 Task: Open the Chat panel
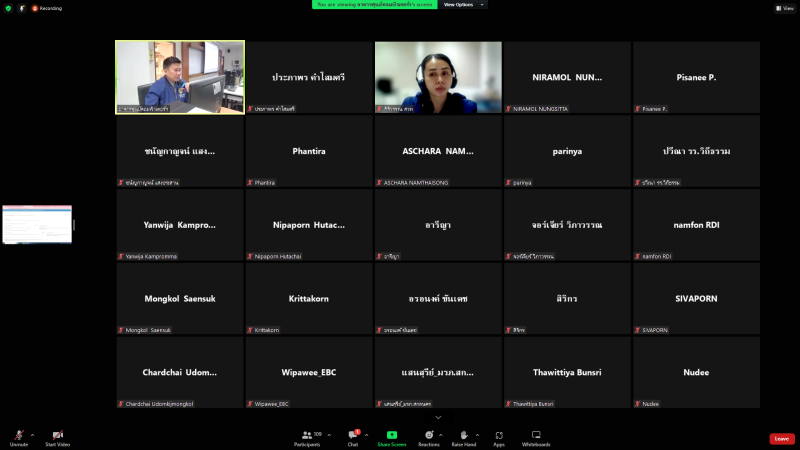352,437
